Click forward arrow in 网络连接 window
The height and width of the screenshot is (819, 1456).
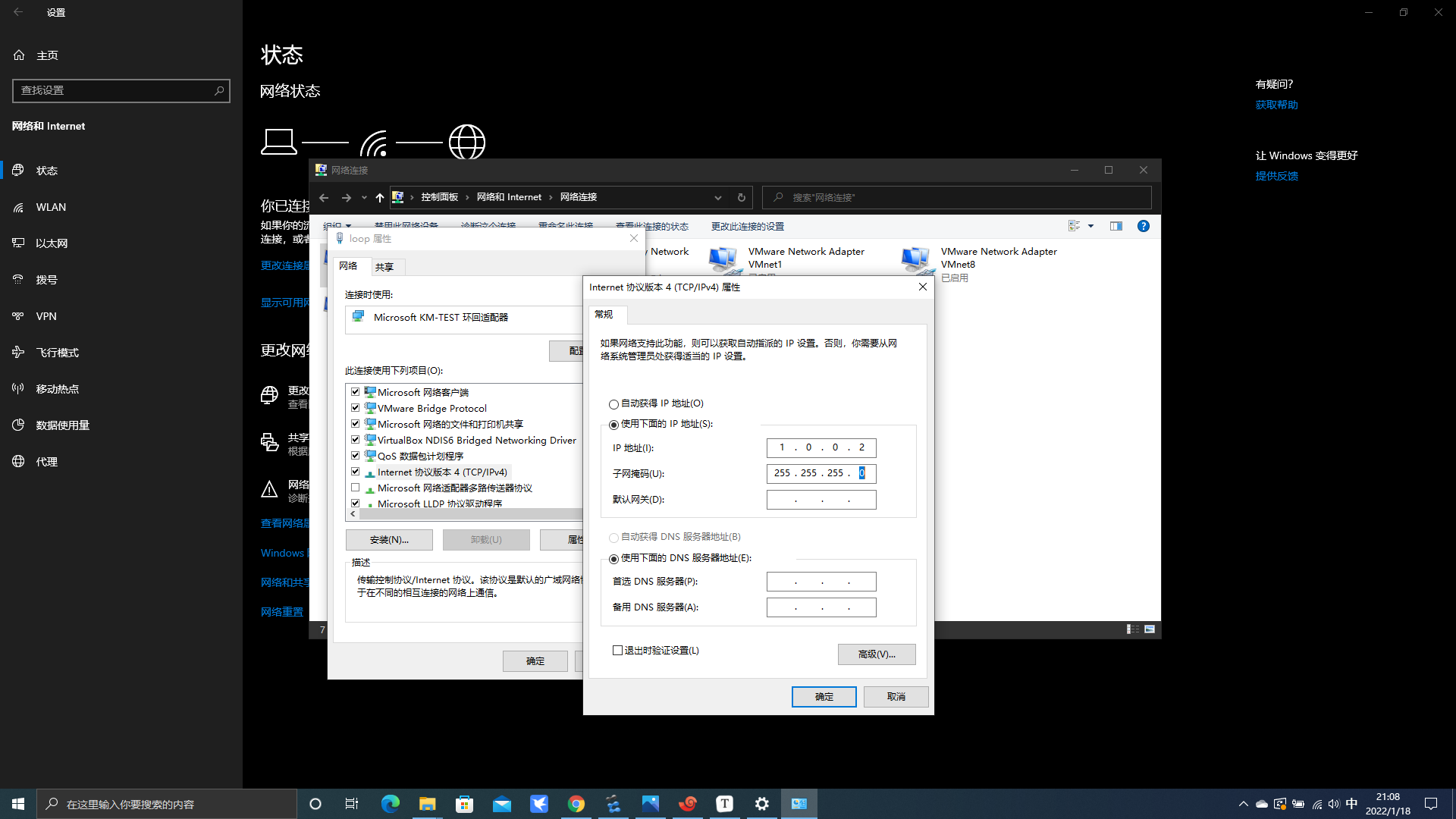pos(347,197)
